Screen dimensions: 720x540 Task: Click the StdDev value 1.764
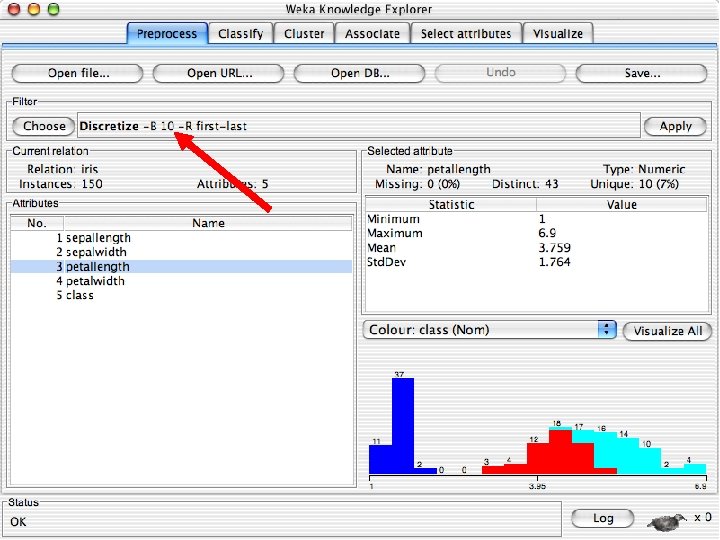(x=554, y=262)
